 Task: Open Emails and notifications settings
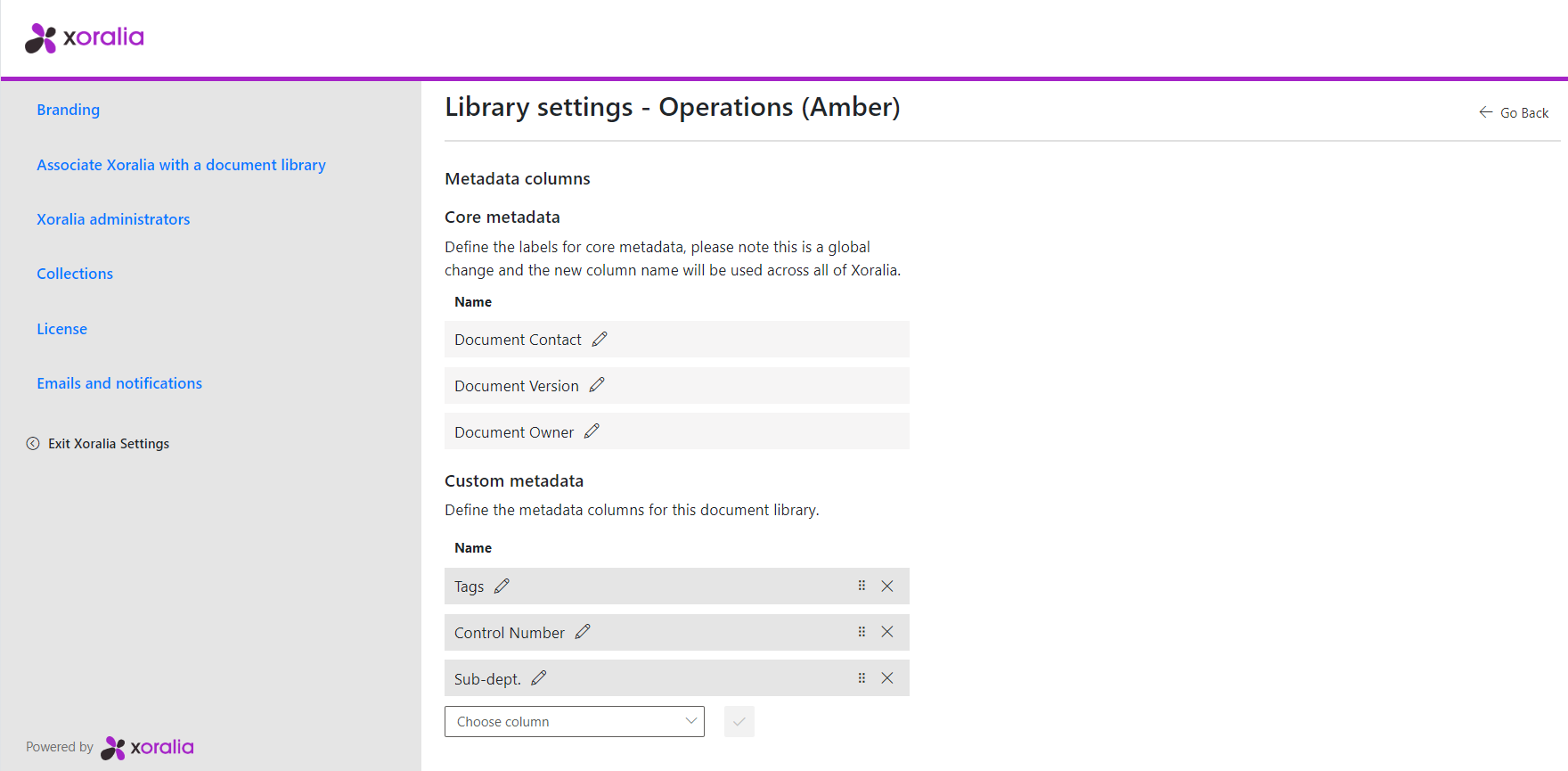119,383
